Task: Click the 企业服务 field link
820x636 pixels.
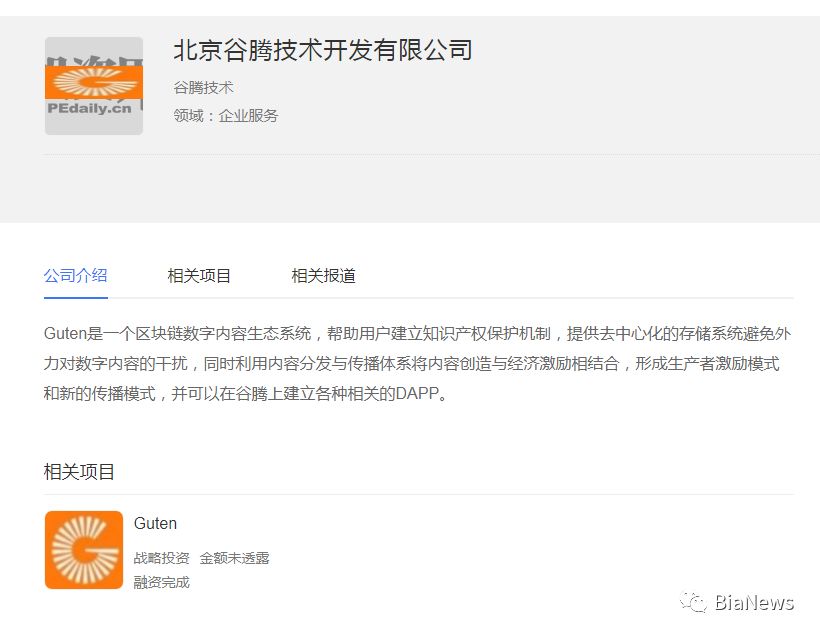Action: click(x=248, y=116)
